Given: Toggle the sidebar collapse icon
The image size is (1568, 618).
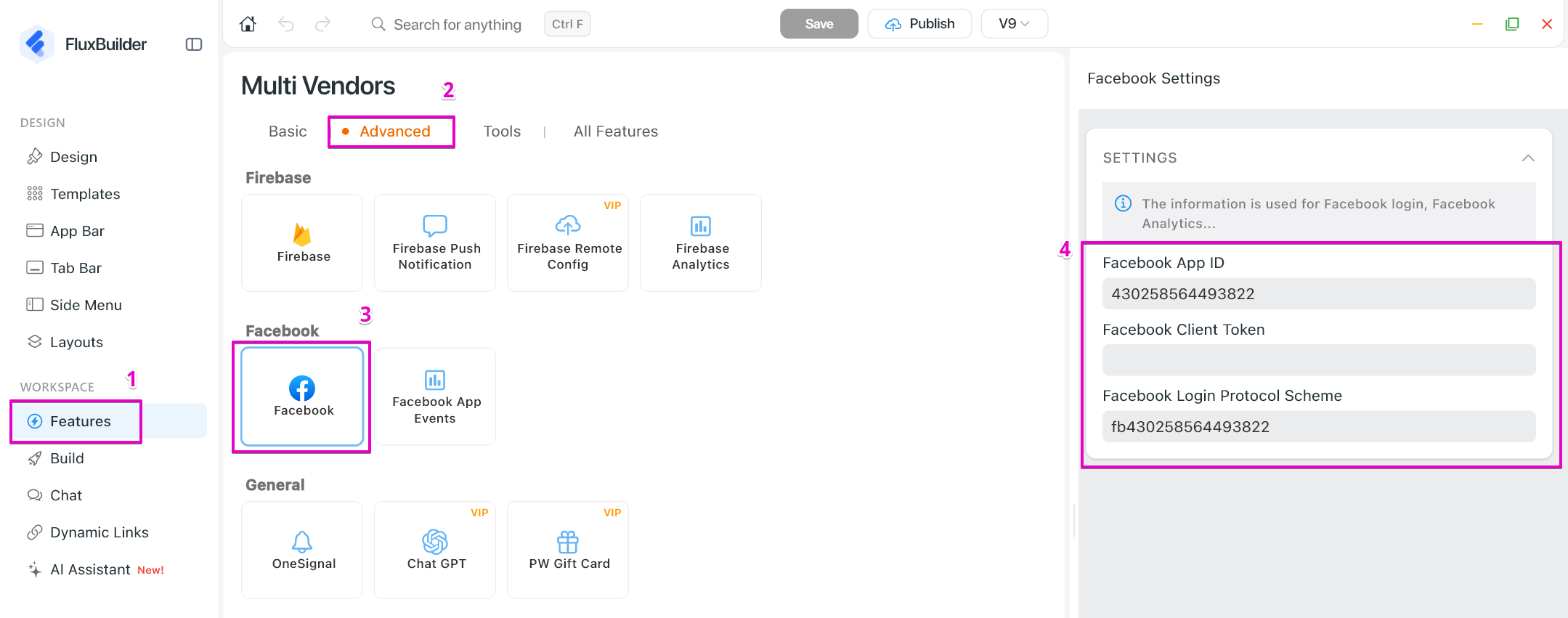Looking at the screenshot, I should pyautogui.click(x=194, y=44).
